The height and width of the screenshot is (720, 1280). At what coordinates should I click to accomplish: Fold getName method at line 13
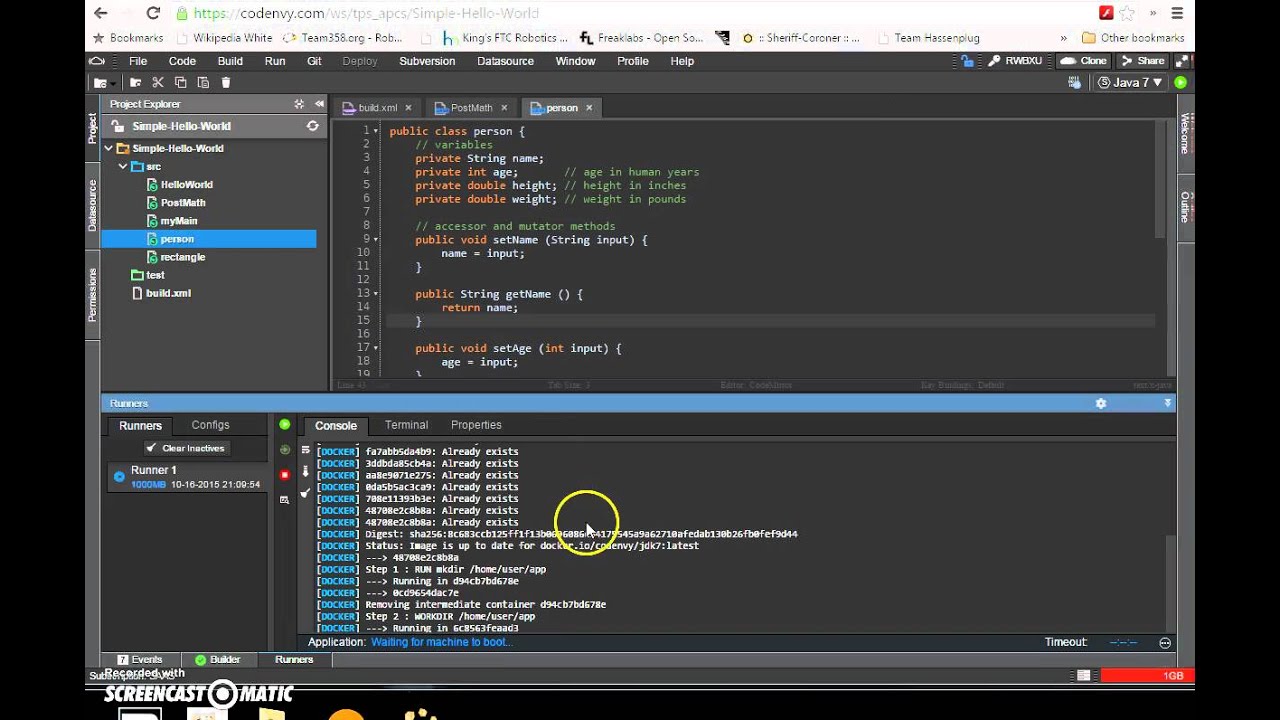tap(376, 294)
